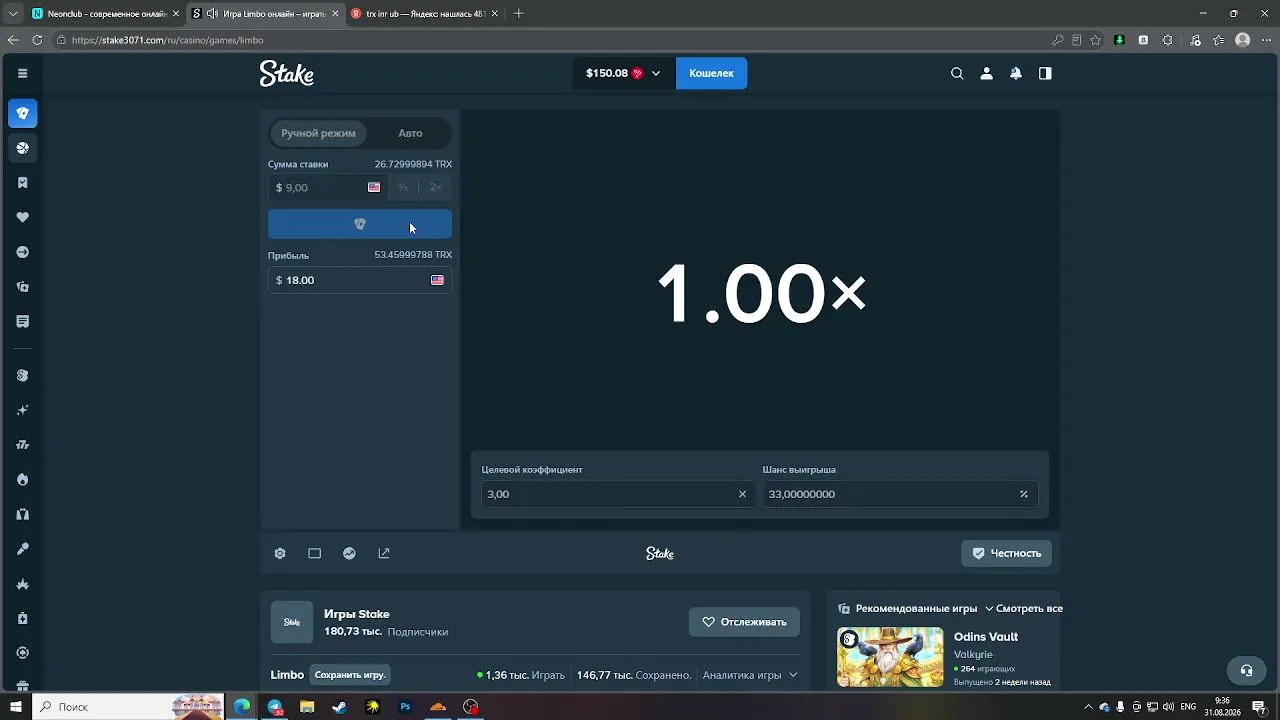This screenshot has height=720, width=1280.
Task: Select the 'Игра Limbo онлайн' browser tab
Action: tap(266, 14)
